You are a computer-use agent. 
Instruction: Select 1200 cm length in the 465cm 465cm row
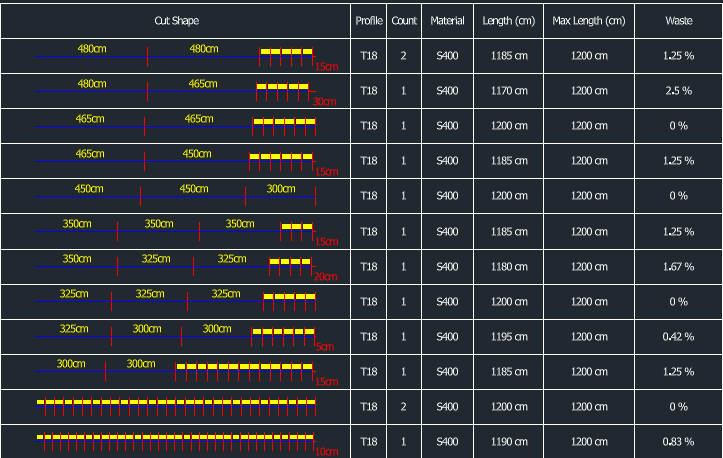[509, 126]
